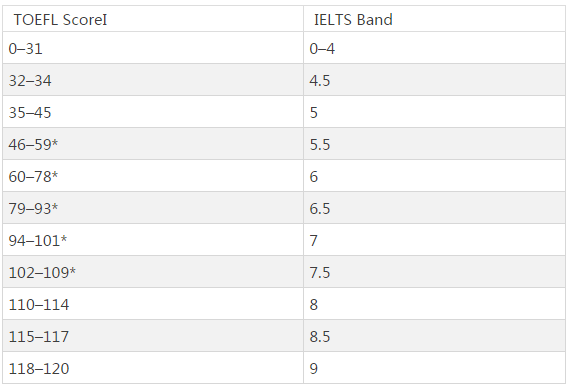Viewport: 568px width, 387px height.
Task: Select the IELTS band 6.5 cell
Action: click(434, 208)
